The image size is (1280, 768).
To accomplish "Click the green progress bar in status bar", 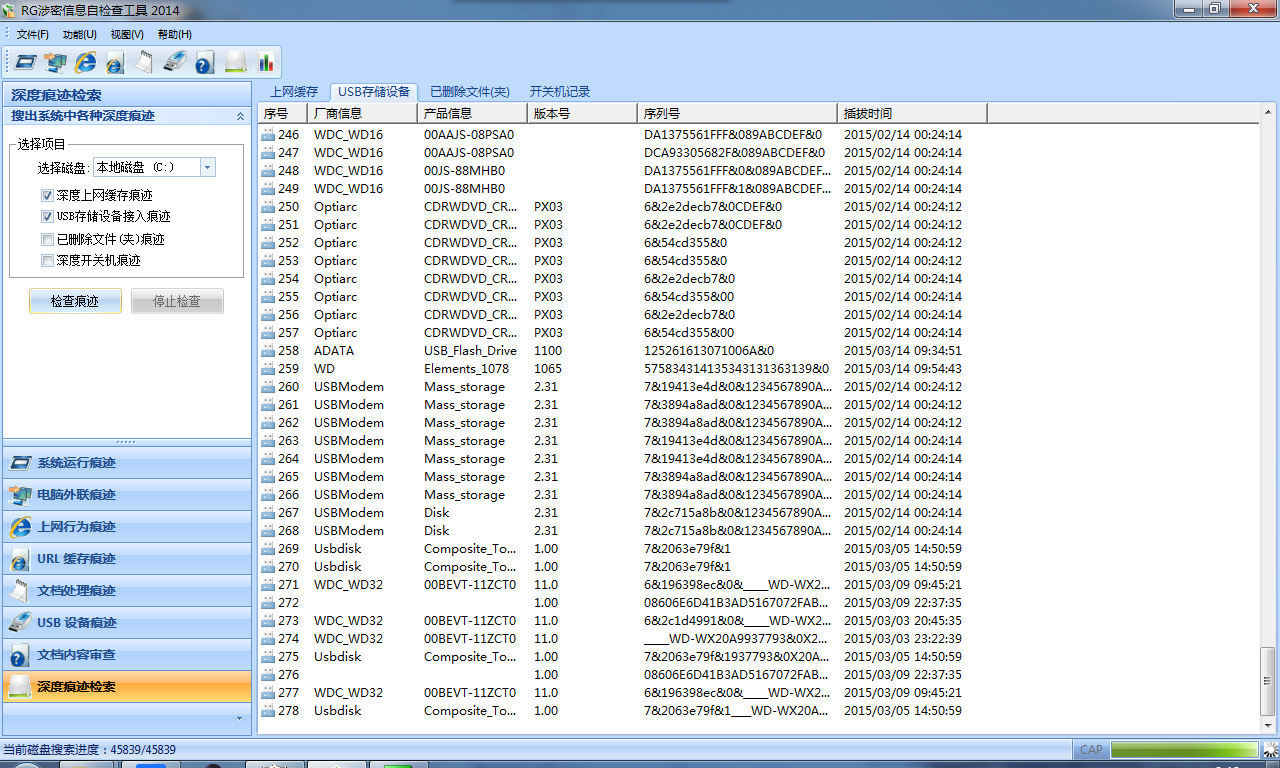I will pyautogui.click(x=1184, y=750).
